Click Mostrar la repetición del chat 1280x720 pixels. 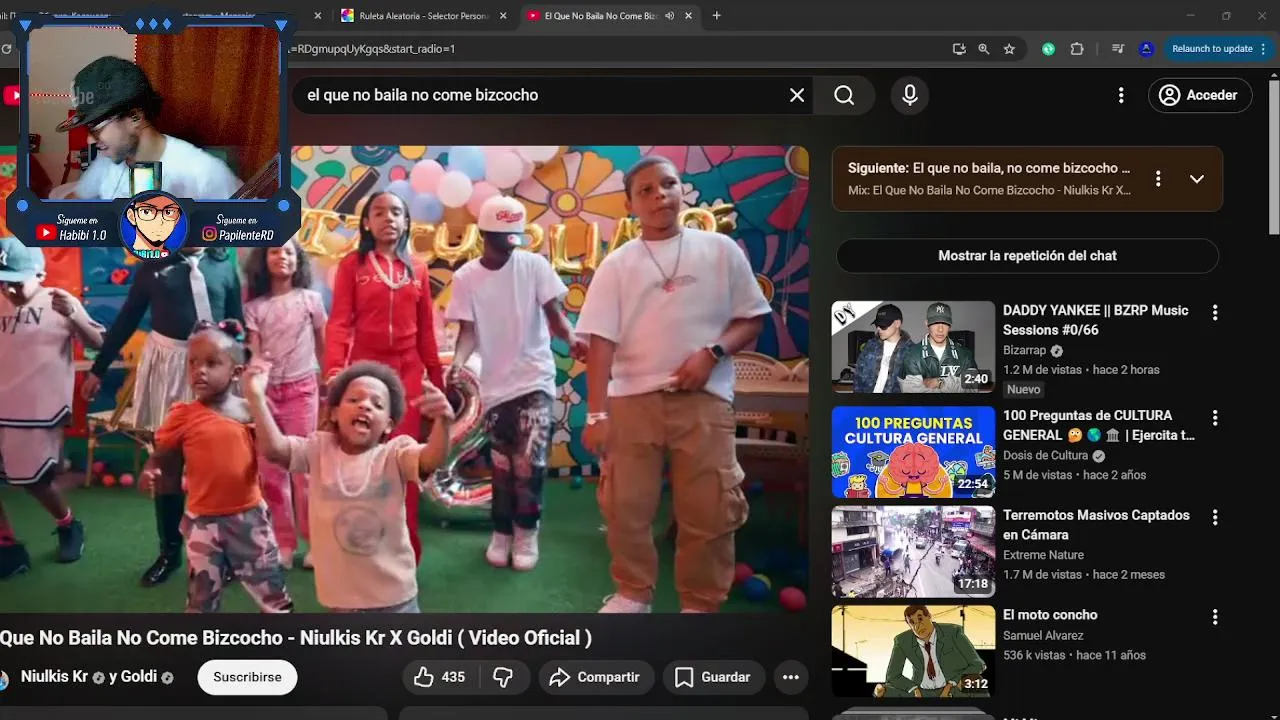1027,256
